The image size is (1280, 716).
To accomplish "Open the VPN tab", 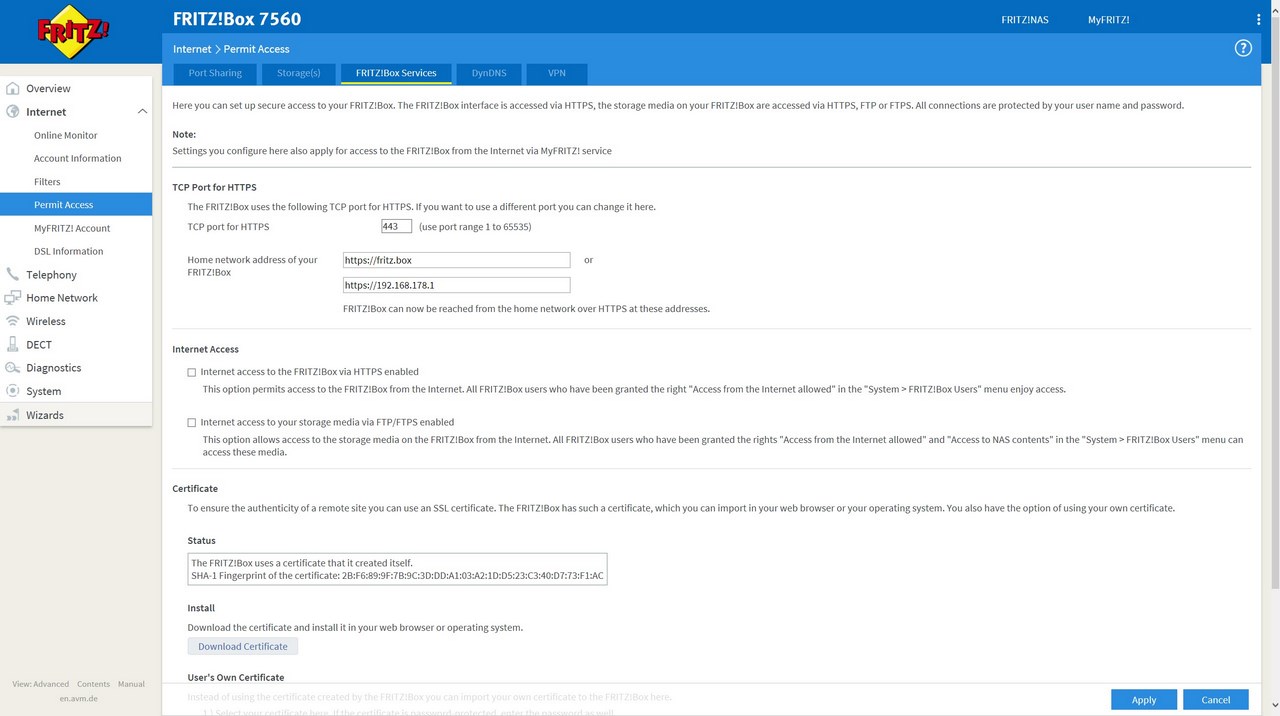I will (557, 73).
